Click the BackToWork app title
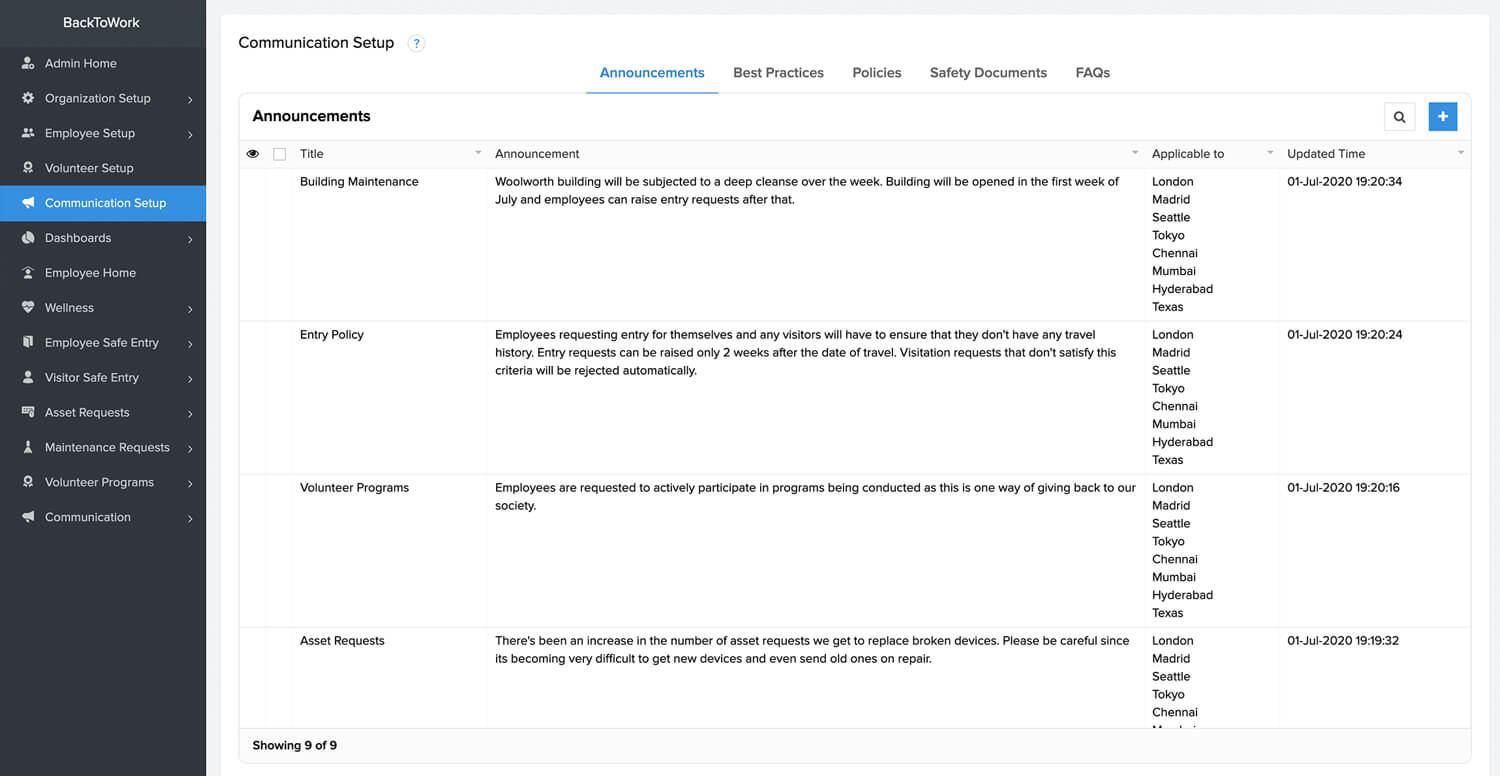This screenshot has height=776, width=1500. coord(102,22)
